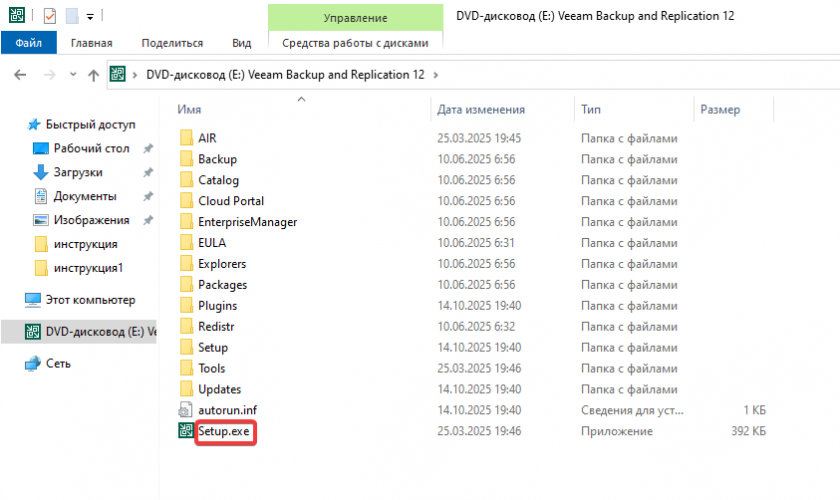Collapse the Быстрый доступ tree section

13,125
